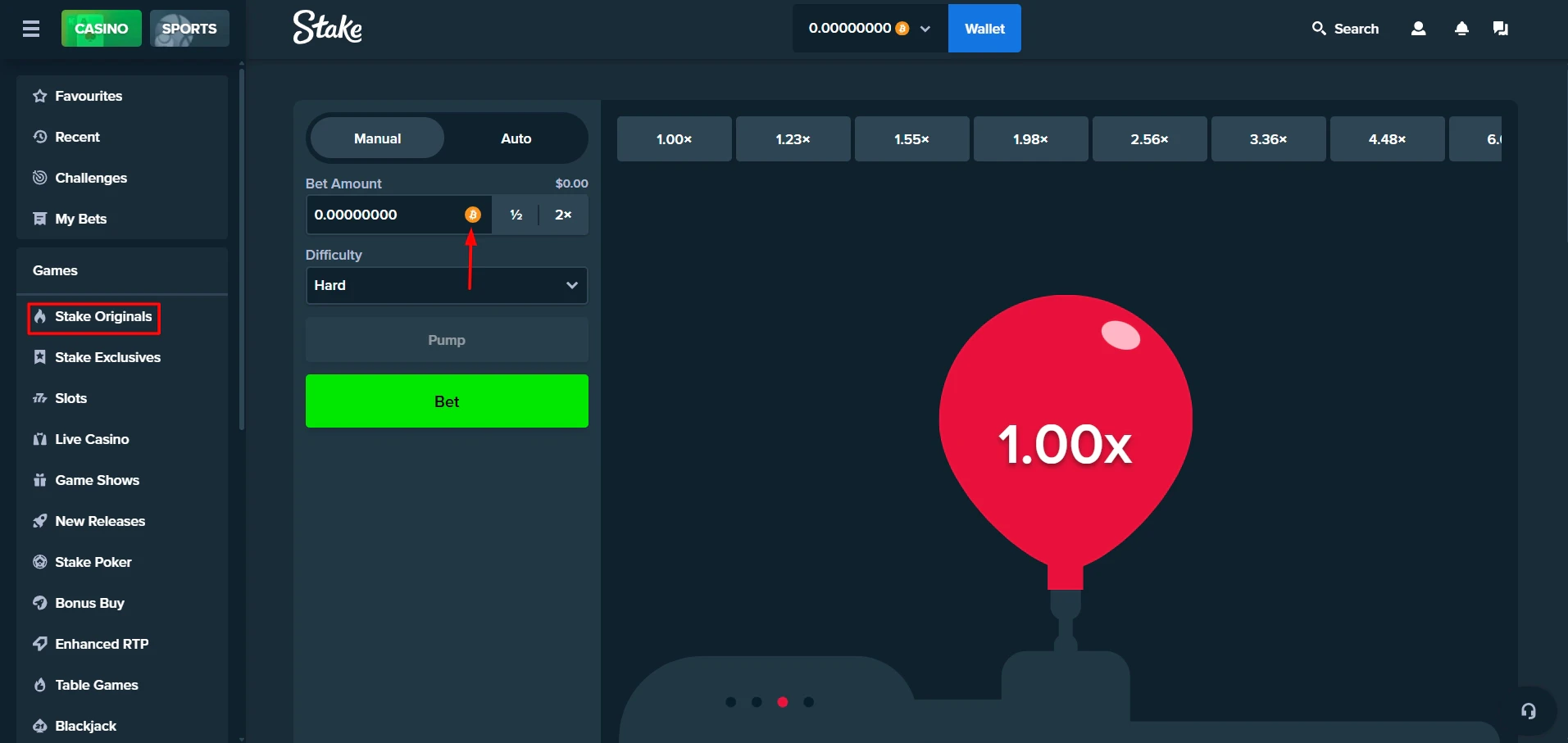Switch to Manual betting mode
This screenshot has height=743, width=1568.
click(378, 138)
